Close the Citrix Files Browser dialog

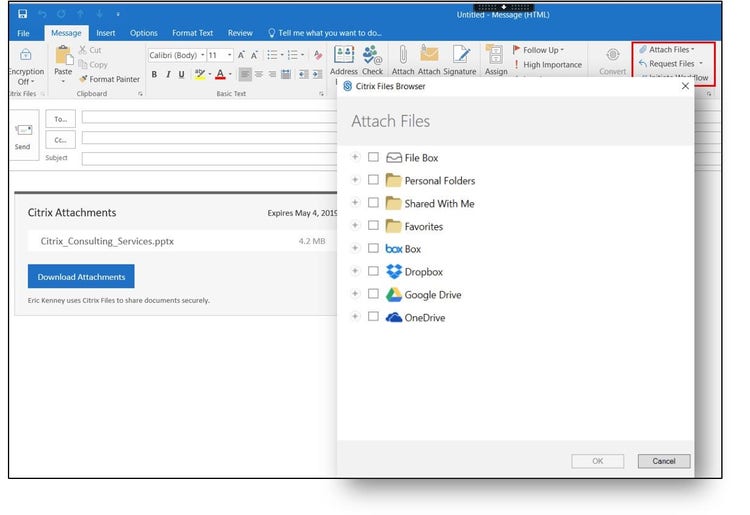(x=685, y=86)
